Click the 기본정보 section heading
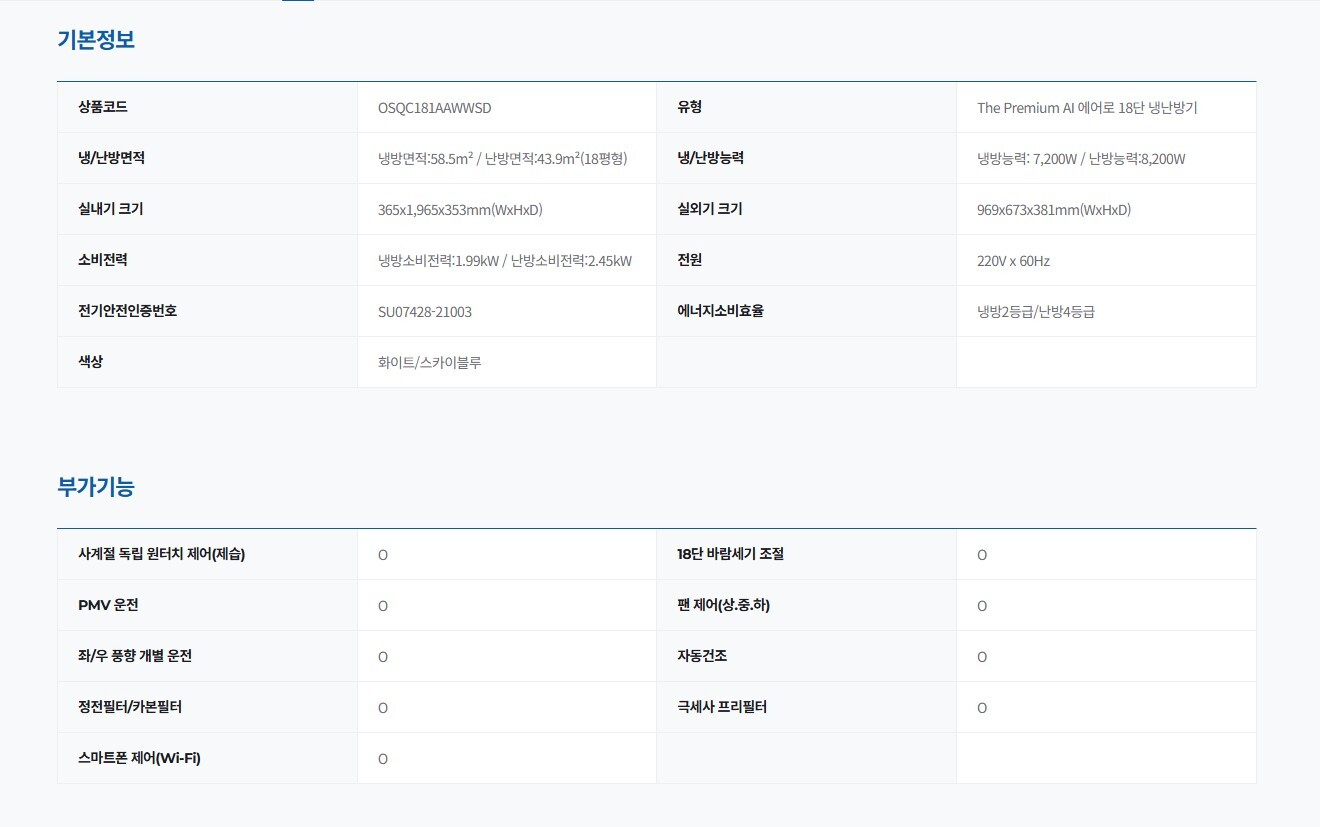The height and width of the screenshot is (827, 1320). coord(96,40)
